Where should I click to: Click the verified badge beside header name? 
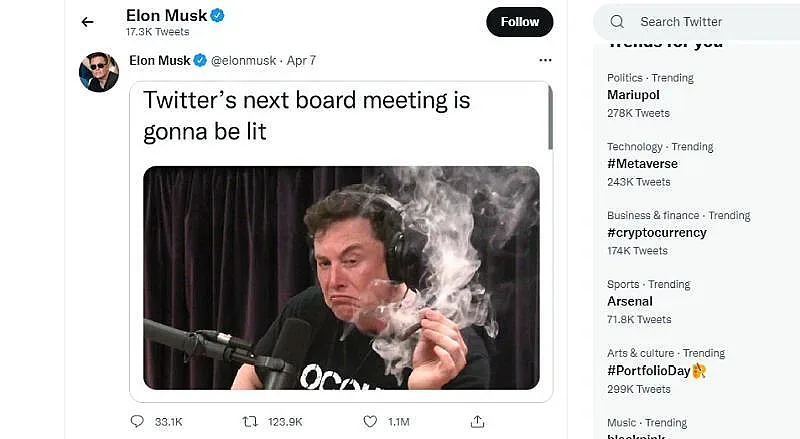pos(218,15)
